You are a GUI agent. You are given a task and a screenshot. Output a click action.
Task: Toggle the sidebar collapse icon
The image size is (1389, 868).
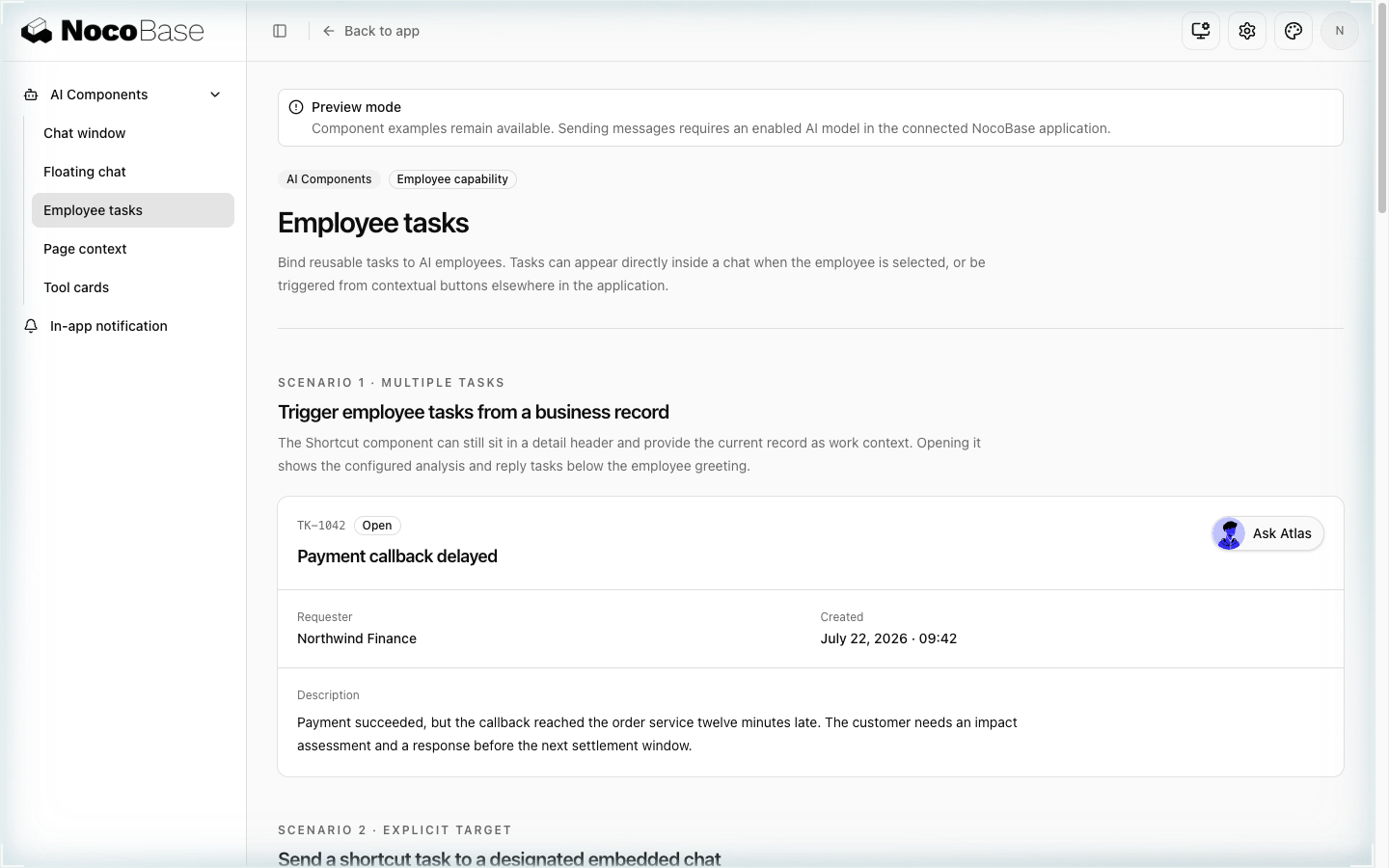tap(280, 31)
